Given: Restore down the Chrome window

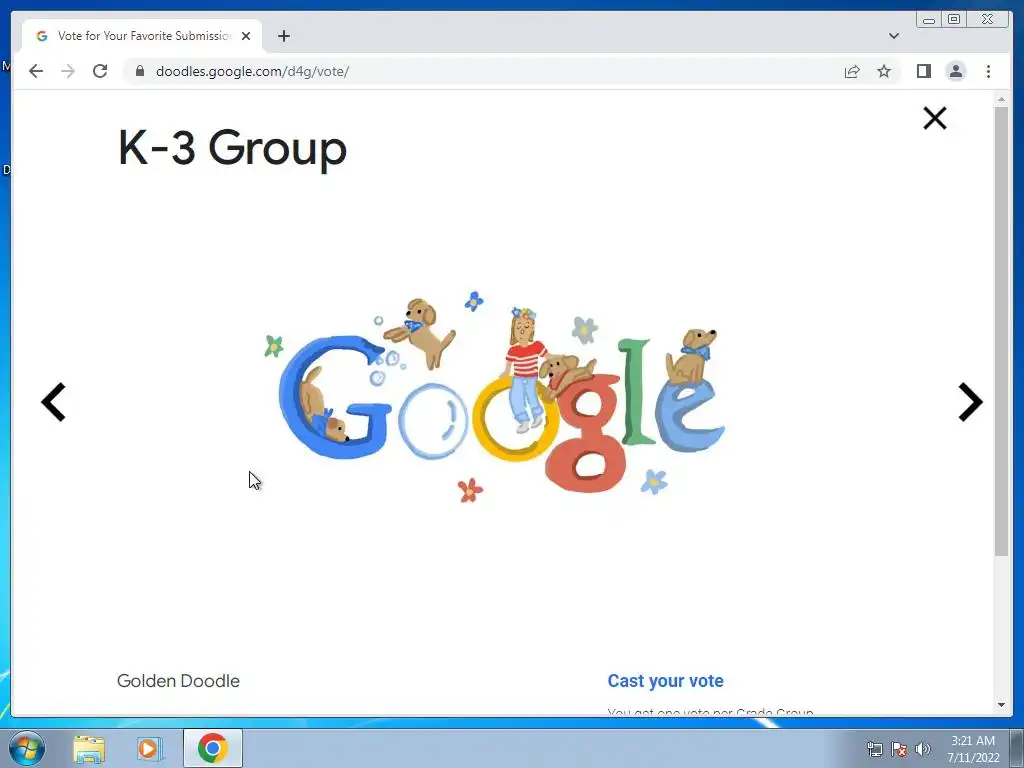Looking at the screenshot, I should point(954,20).
